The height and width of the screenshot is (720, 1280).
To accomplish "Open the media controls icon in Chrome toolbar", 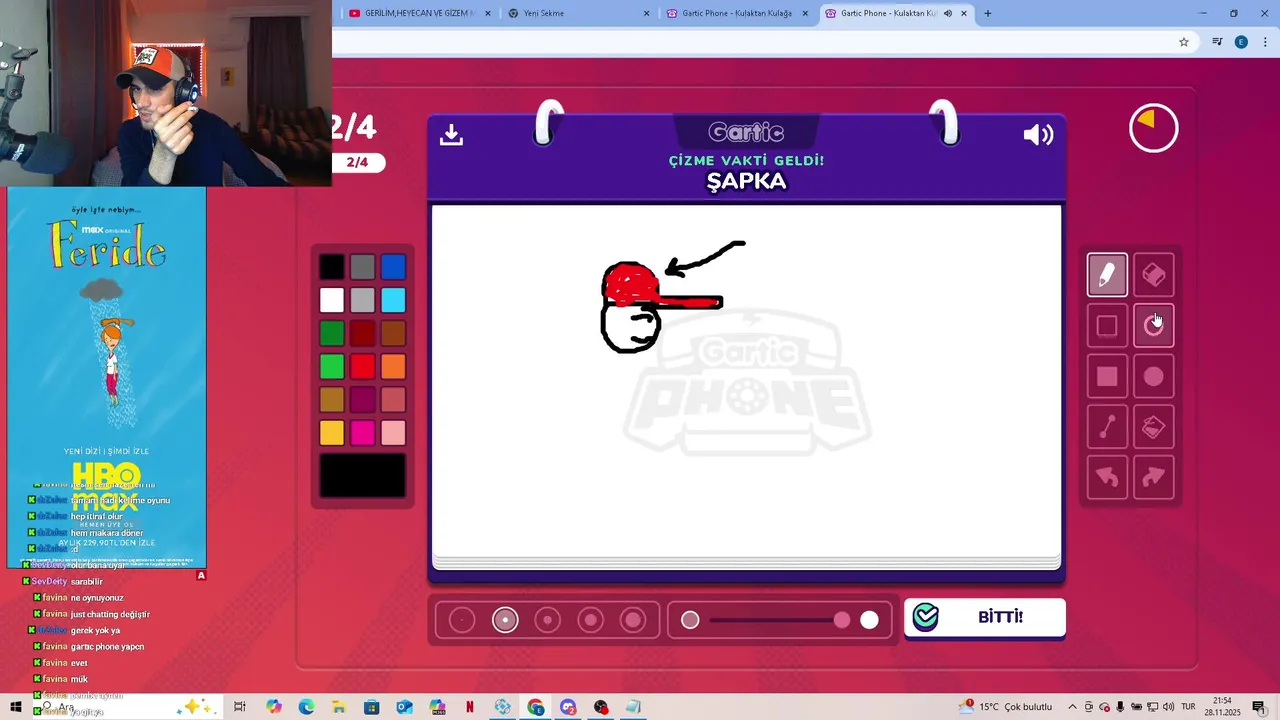I will click(1217, 42).
